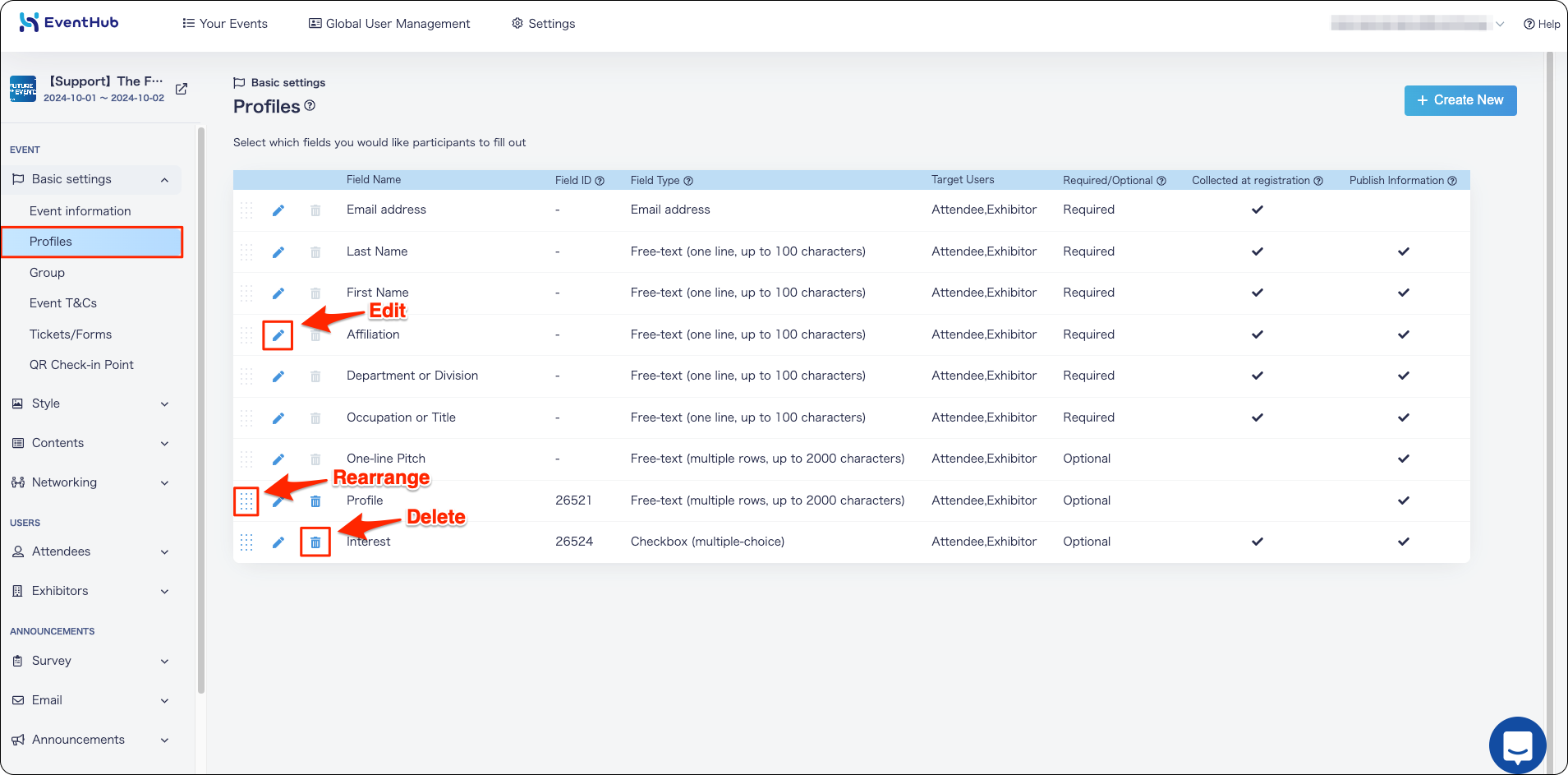Open Settings in top navigation
Image resolution: width=1568 pixels, height=775 pixels.
pyautogui.click(x=543, y=24)
